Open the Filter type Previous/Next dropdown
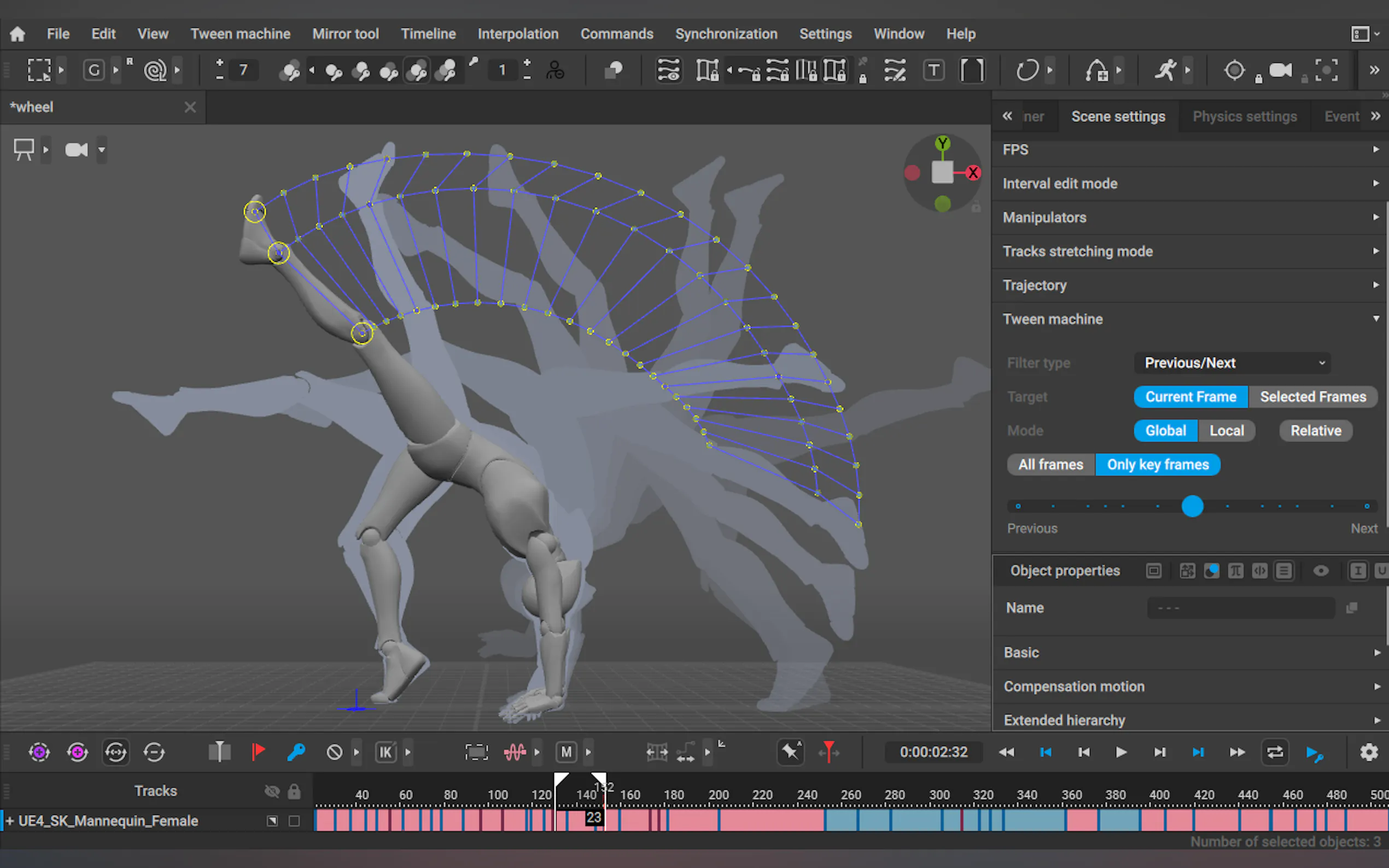The image size is (1389, 868). click(x=1232, y=363)
